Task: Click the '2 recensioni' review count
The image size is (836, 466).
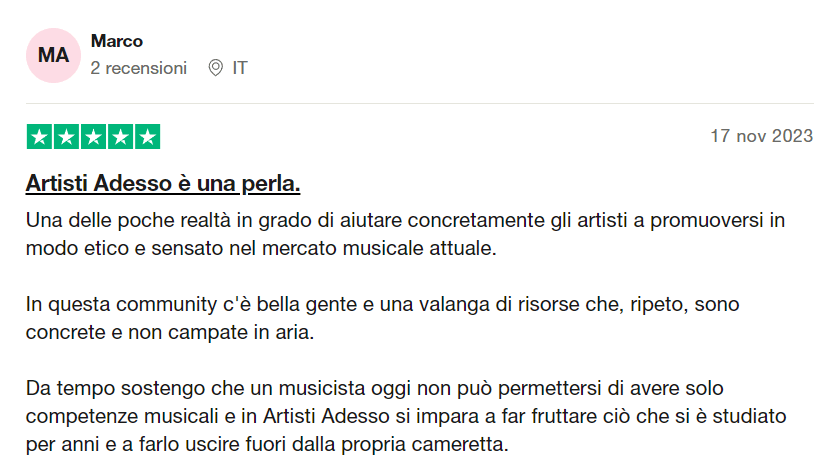Action: (138, 68)
